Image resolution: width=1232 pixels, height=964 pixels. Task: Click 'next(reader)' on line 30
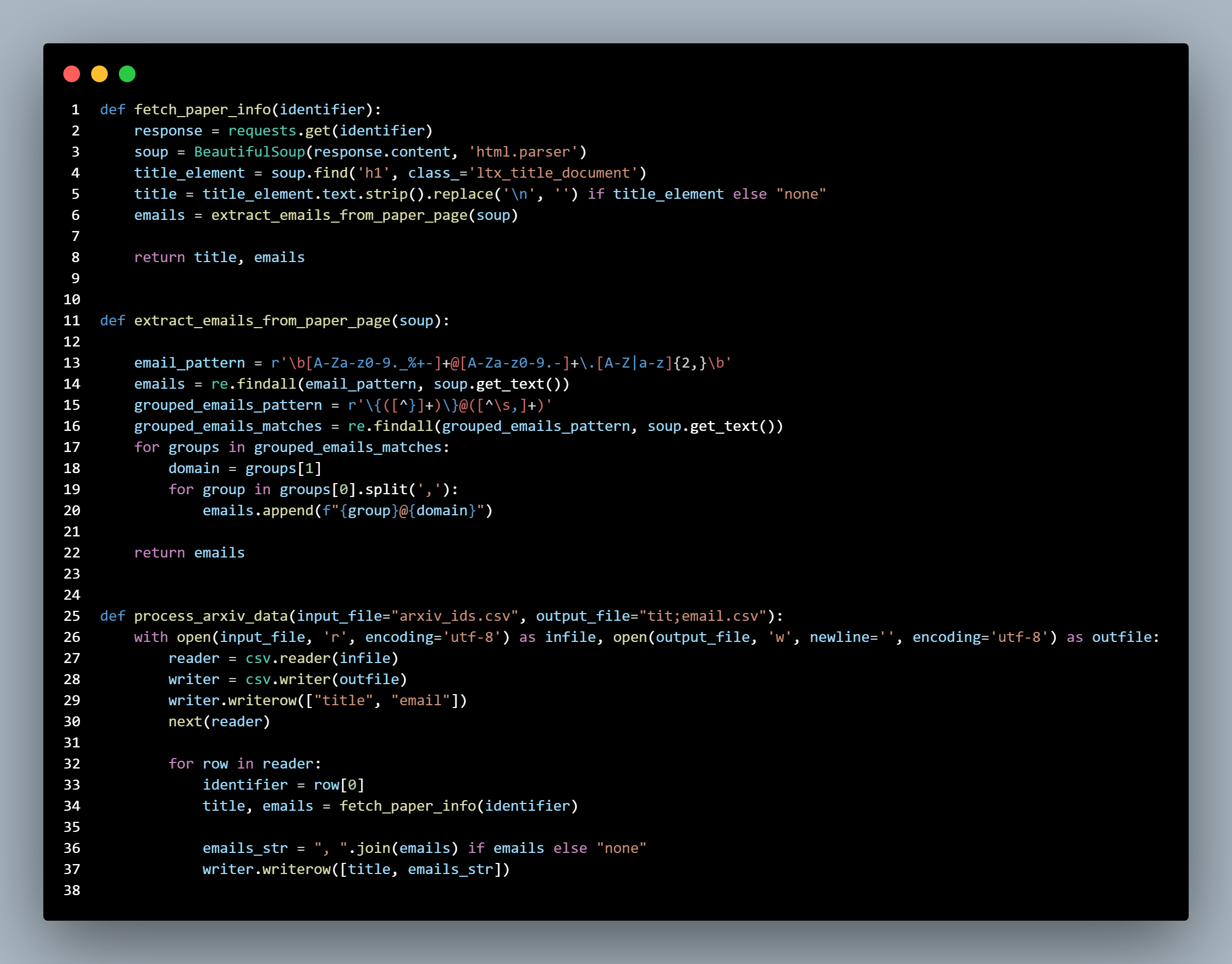(x=219, y=722)
